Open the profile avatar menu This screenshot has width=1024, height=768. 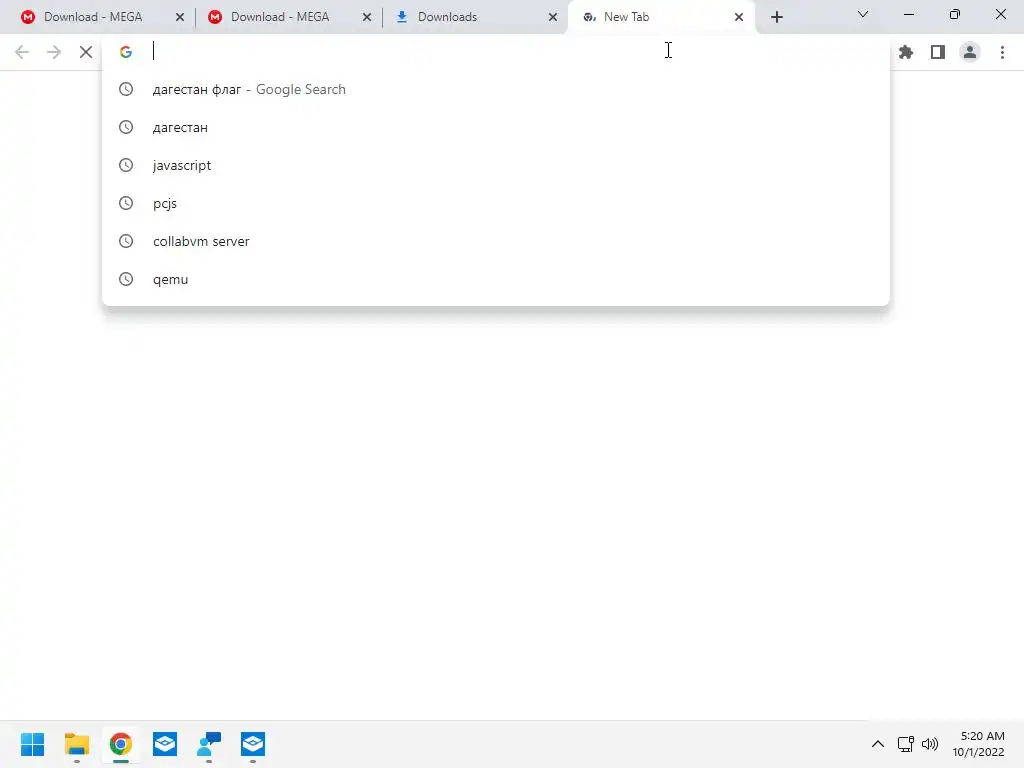click(x=970, y=52)
